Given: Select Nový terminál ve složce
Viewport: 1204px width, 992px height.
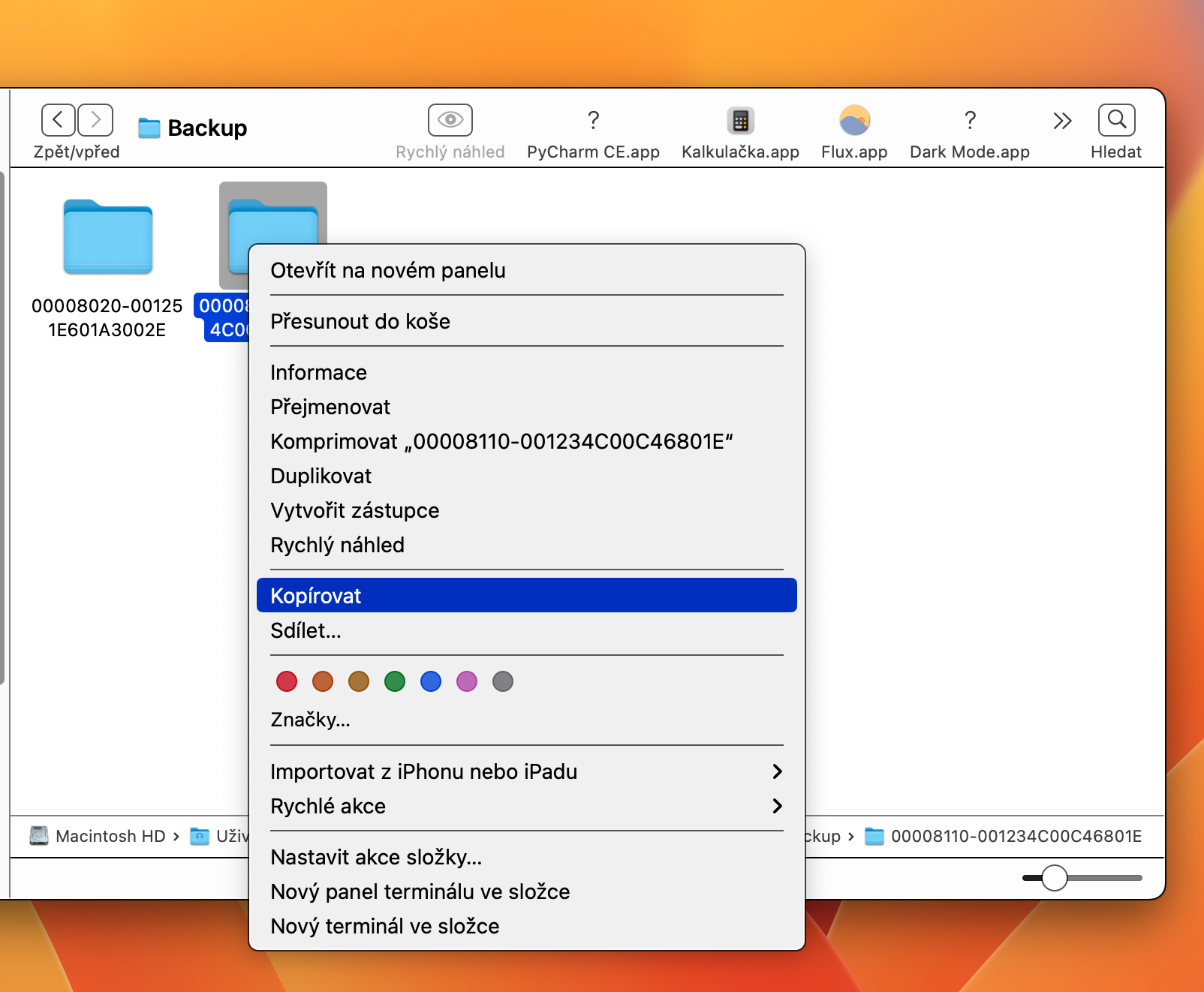Looking at the screenshot, I should click(527, 926).
